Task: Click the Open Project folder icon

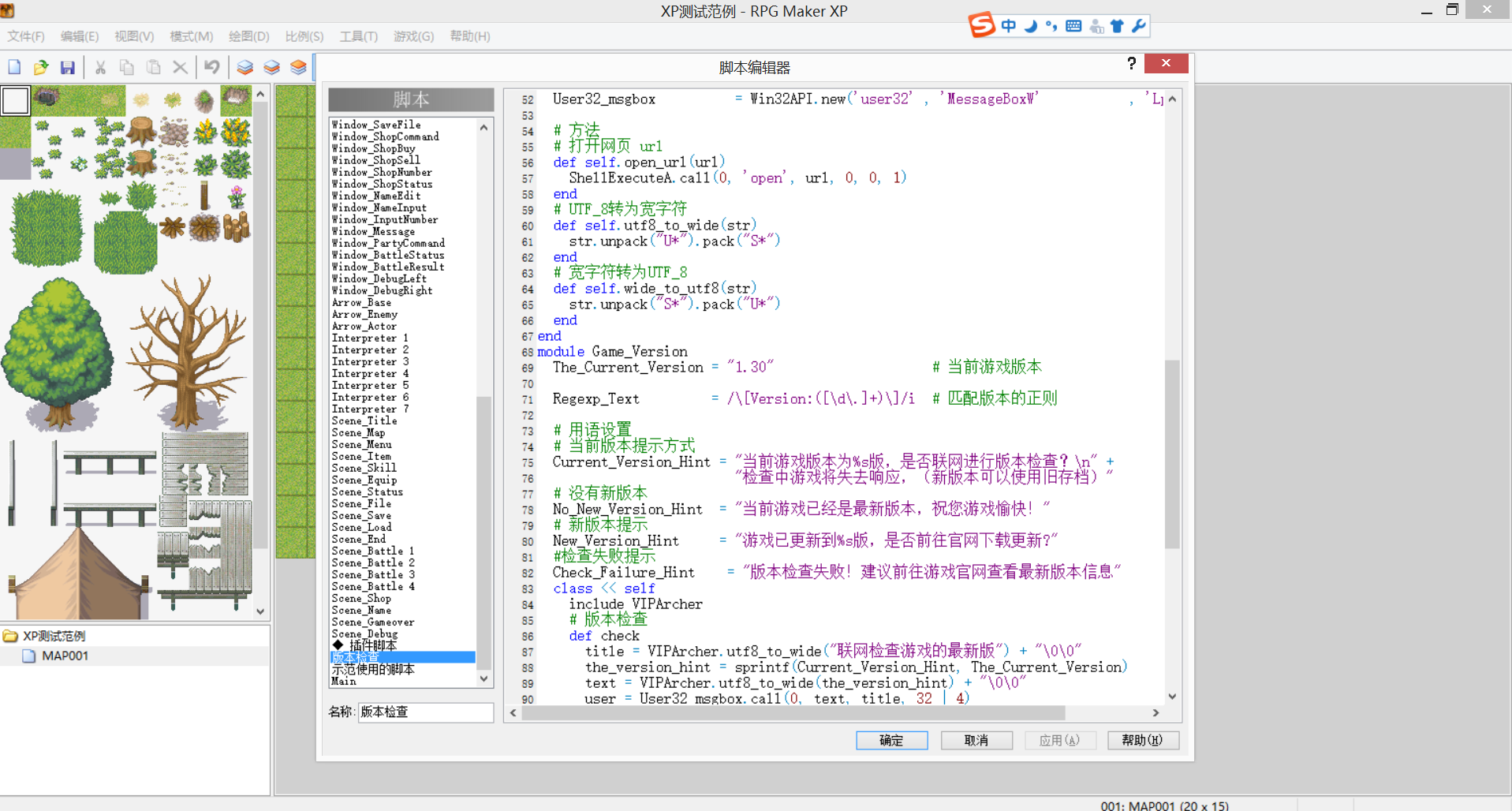Action: 41,67
